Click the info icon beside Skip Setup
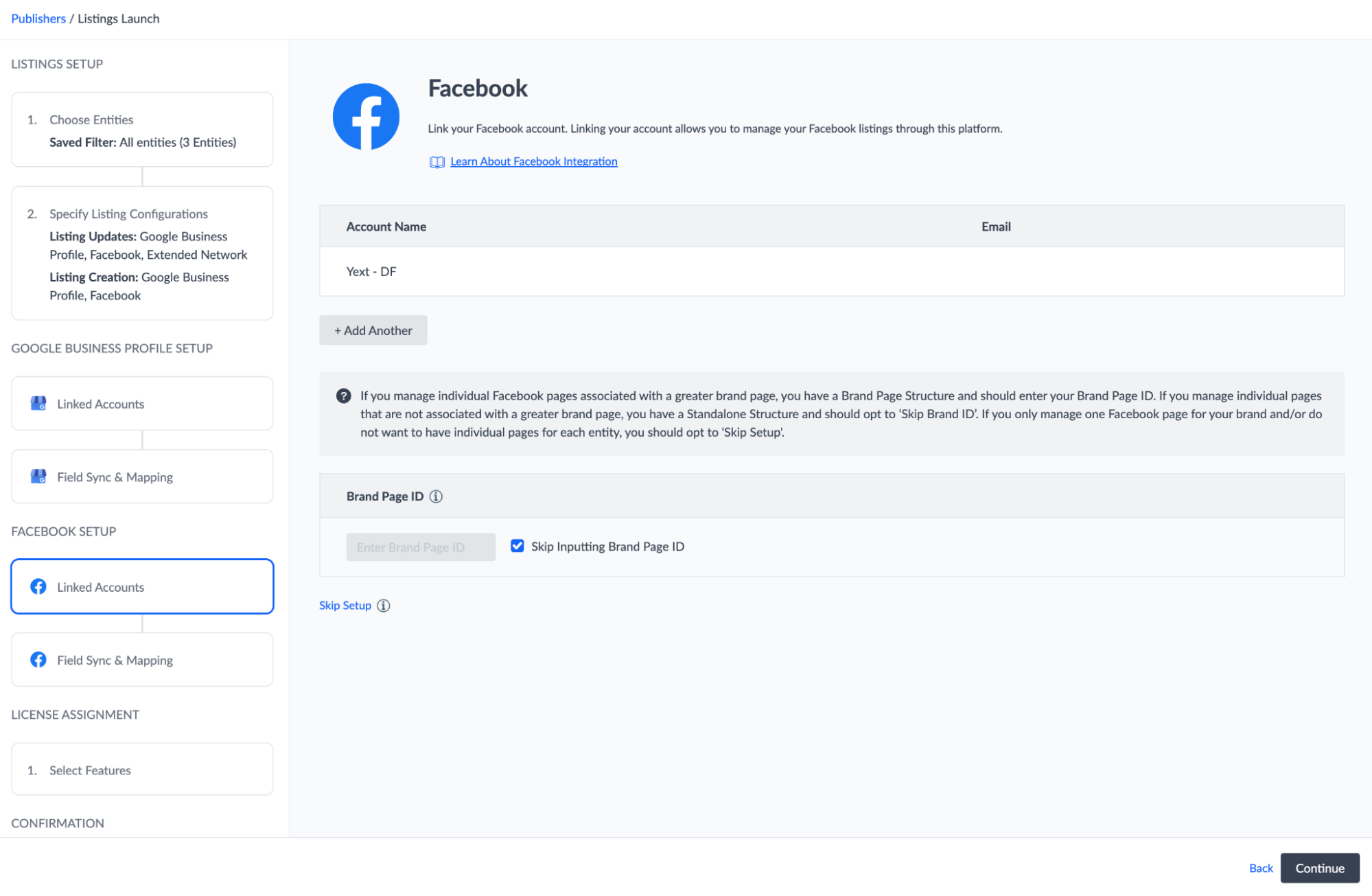The width and height of the screenshot is (1372, 896). pyautogui.click(x=384, y=606)
